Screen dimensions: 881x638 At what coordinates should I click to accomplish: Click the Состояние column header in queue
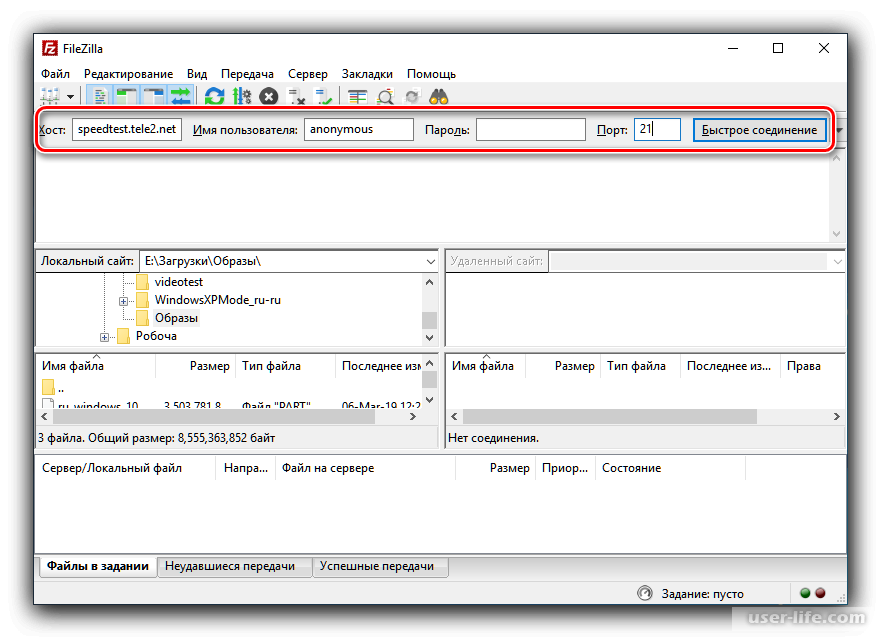670,468
